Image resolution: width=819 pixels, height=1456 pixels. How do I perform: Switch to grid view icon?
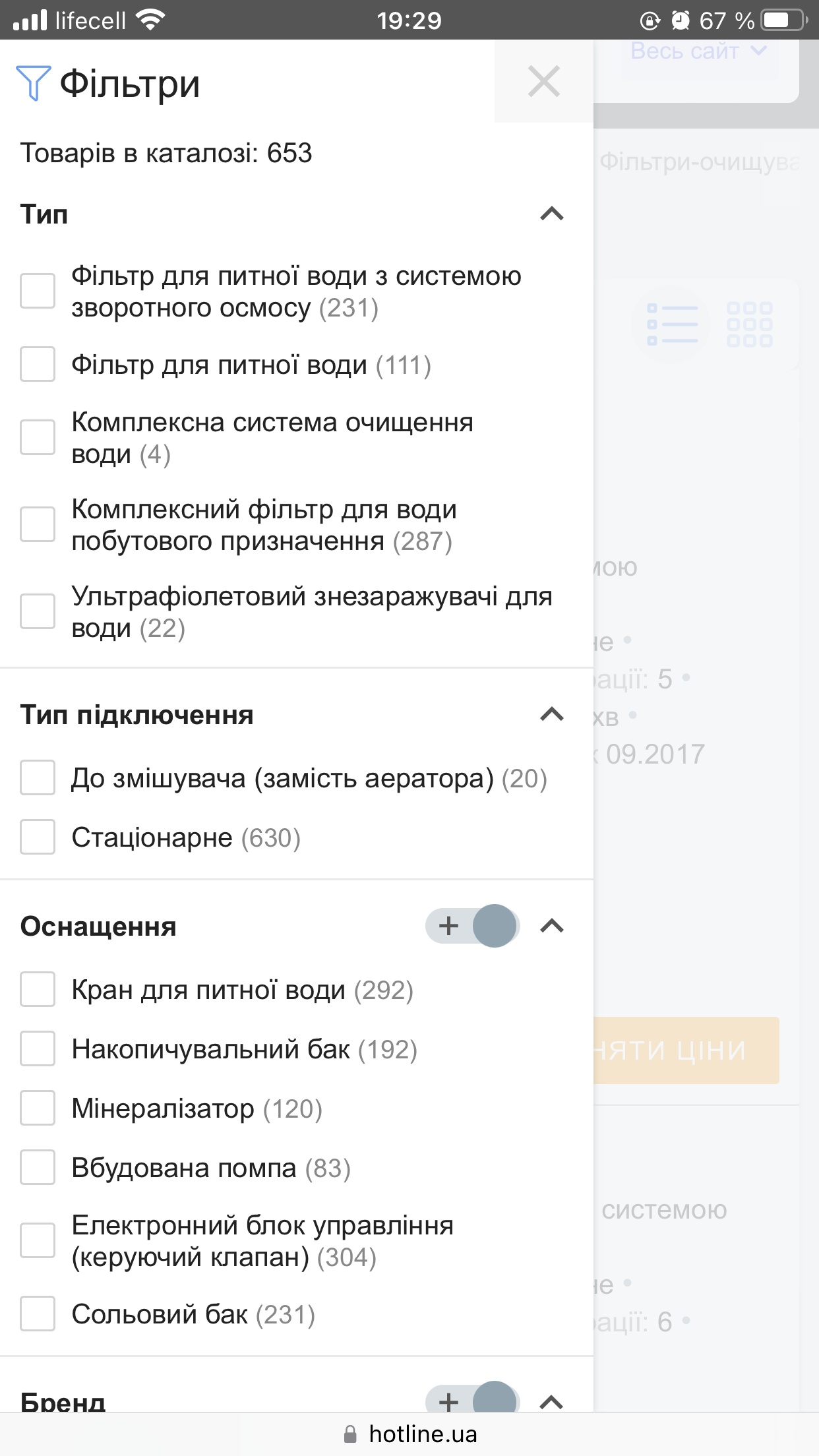click(749, 324)
